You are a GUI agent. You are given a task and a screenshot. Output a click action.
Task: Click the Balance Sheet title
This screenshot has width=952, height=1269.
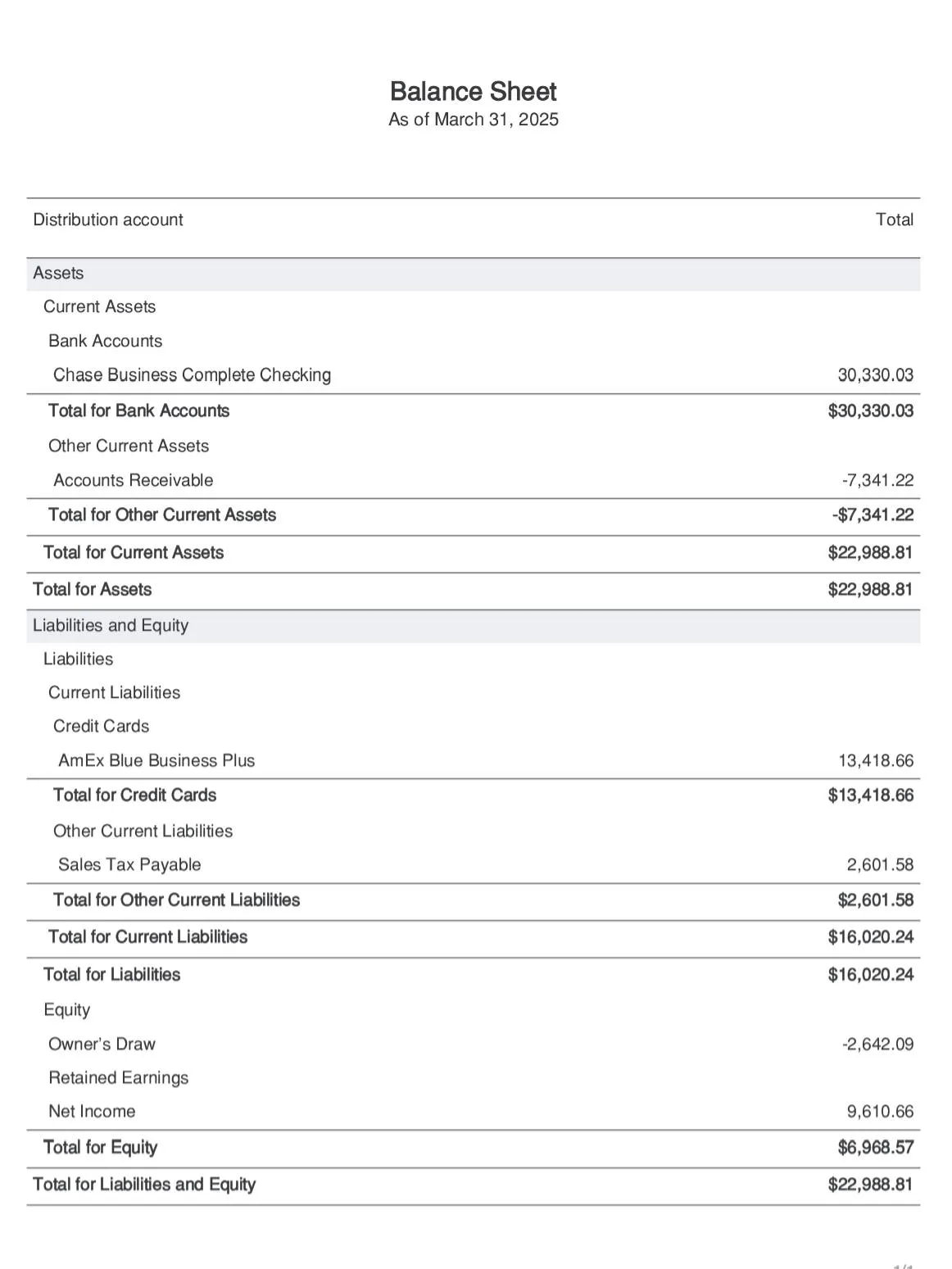pyautogui.click(x=473, y=91)
